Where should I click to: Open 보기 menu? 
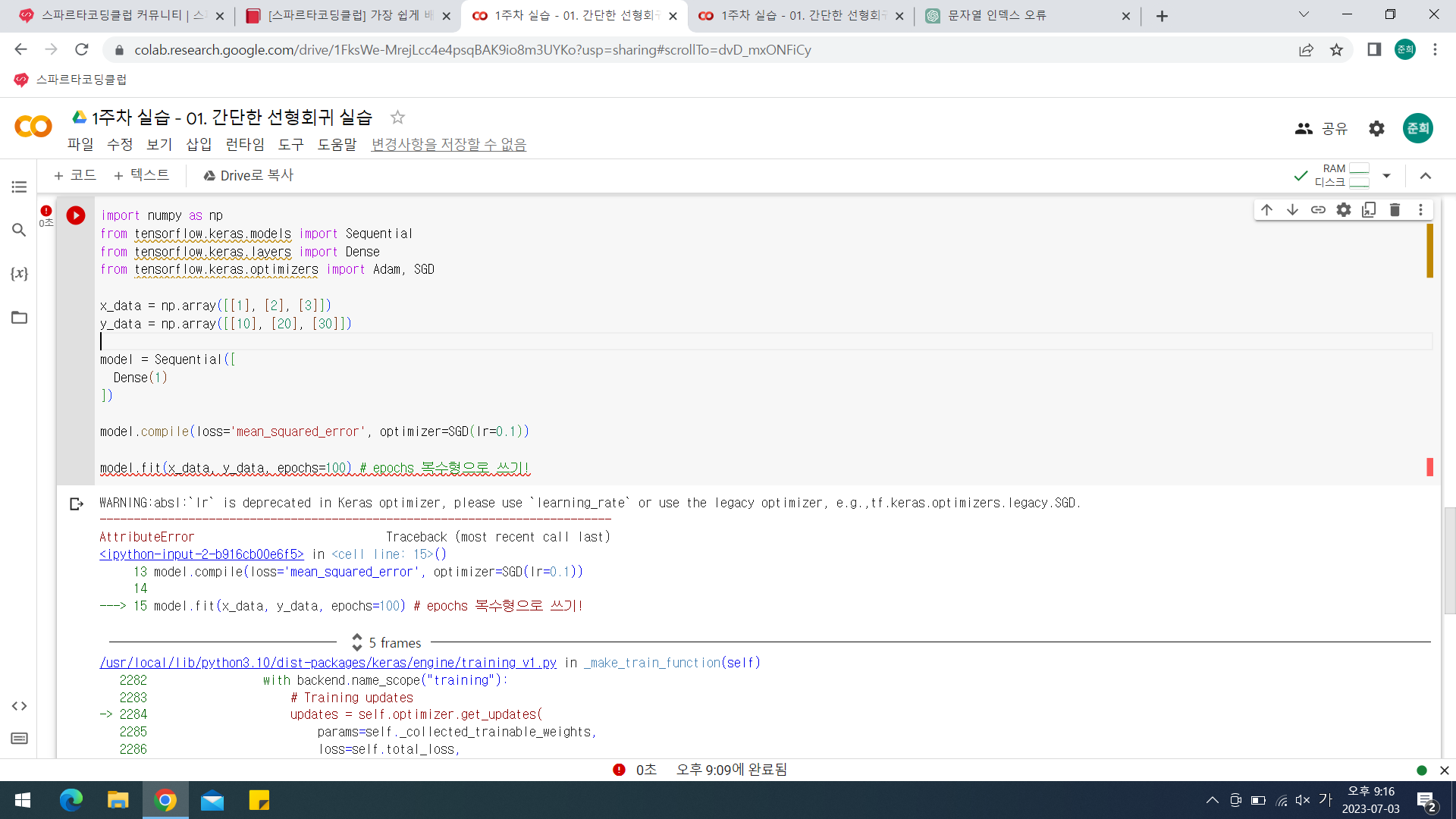coord(159,144)
